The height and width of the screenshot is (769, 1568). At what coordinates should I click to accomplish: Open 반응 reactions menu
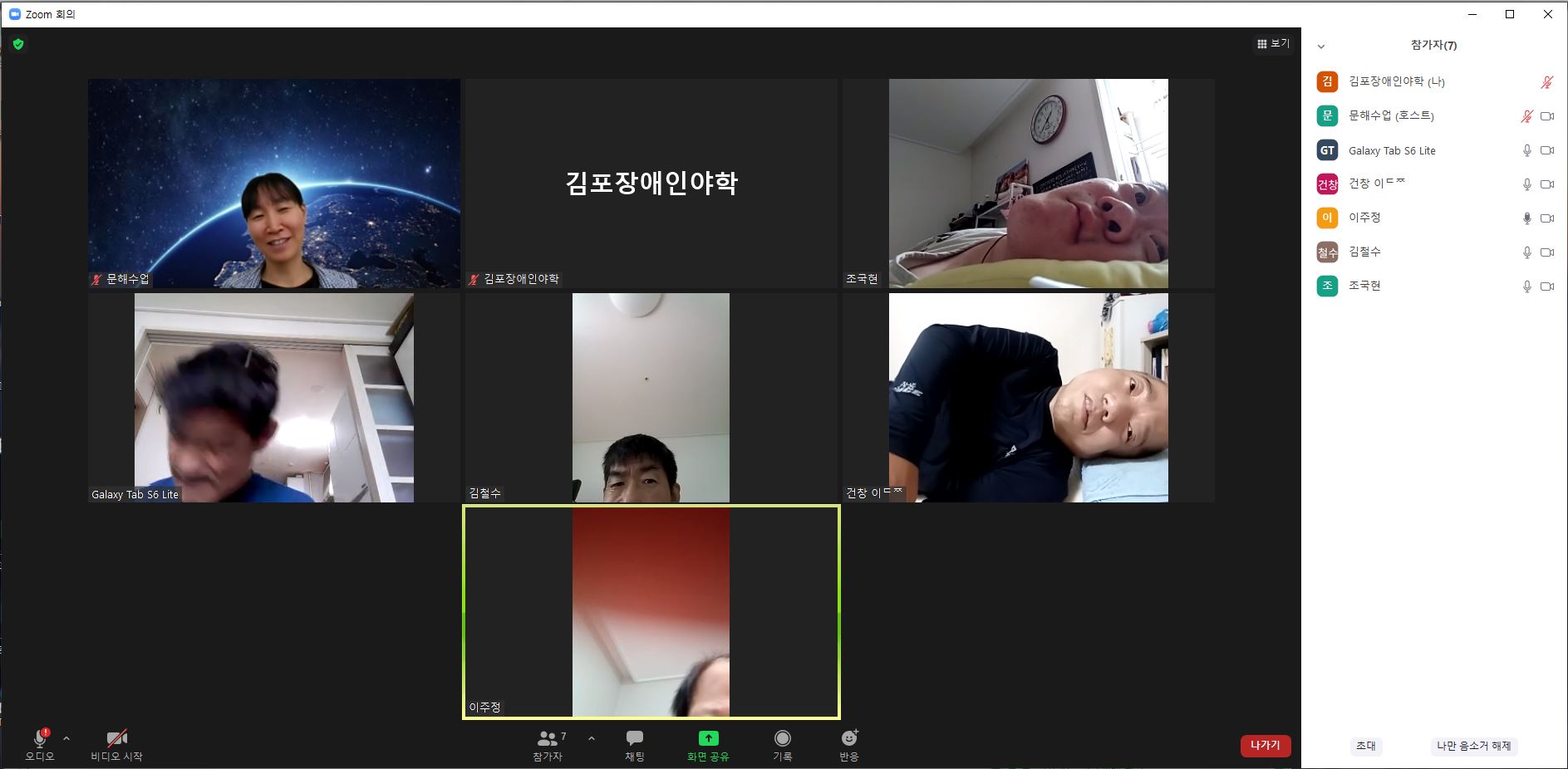[x=849, y=745]
